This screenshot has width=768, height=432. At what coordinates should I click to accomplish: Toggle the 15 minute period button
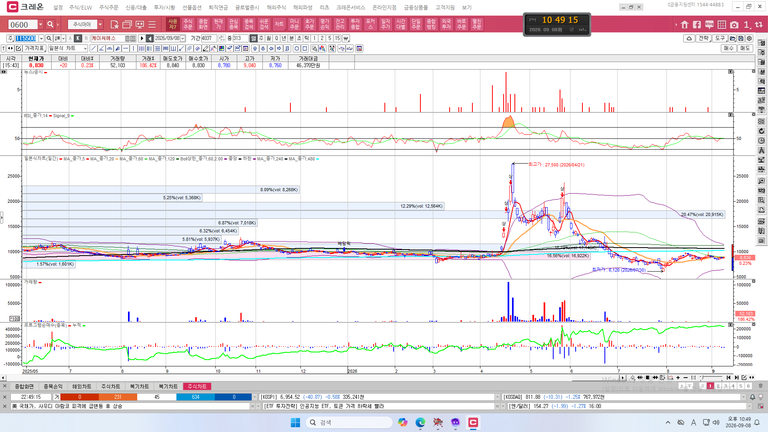point(338,38)
